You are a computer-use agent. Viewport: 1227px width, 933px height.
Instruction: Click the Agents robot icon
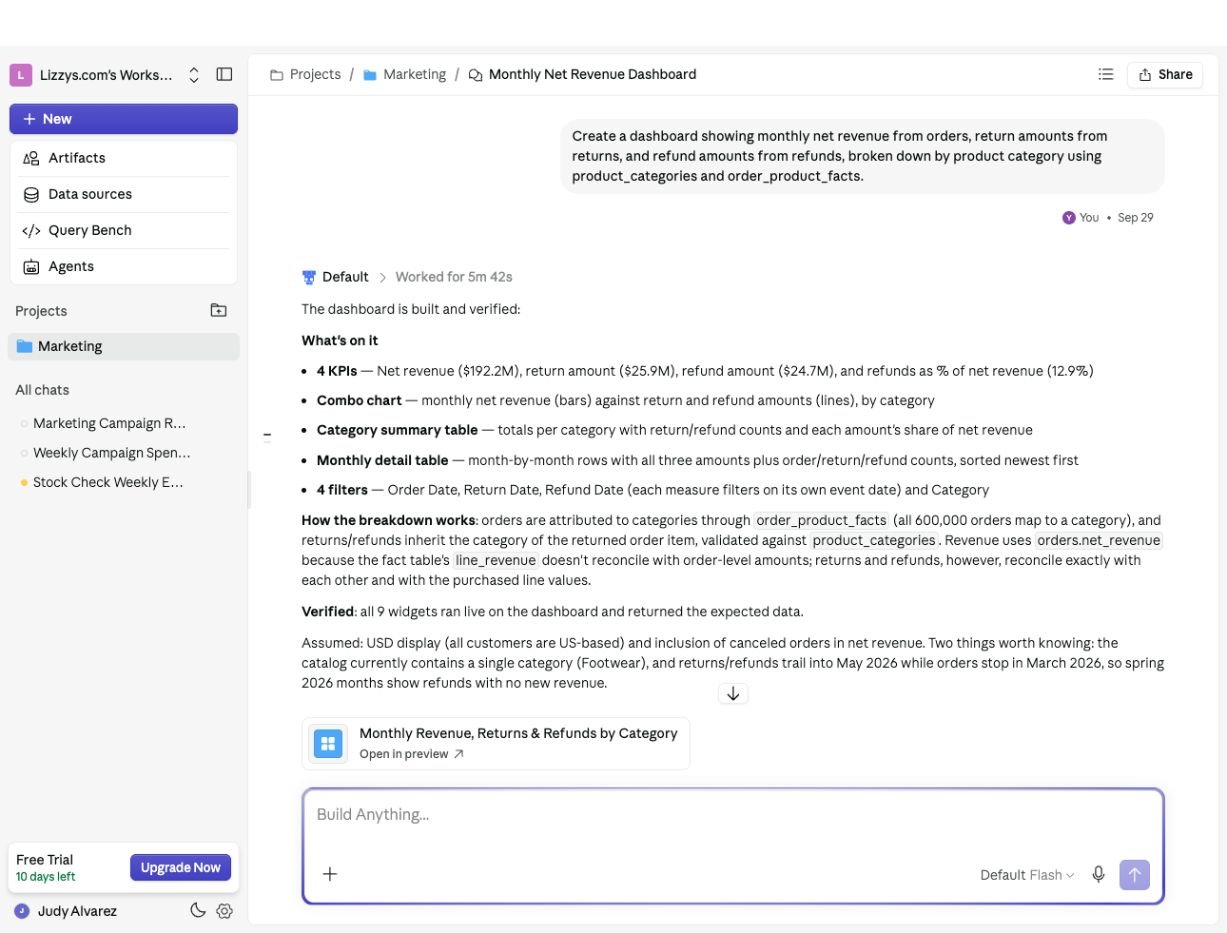pos(31,266)
